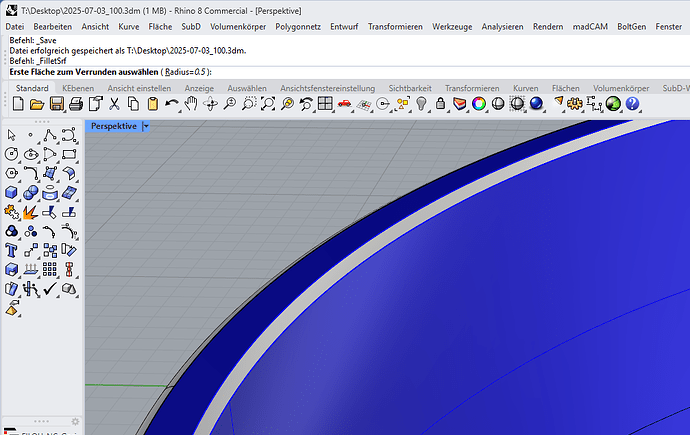Switch to the Sichtbarkeit toolbar tab
The width and height of the screenshot is (690, 435).
pyautogui.click(x=410, y=88)
